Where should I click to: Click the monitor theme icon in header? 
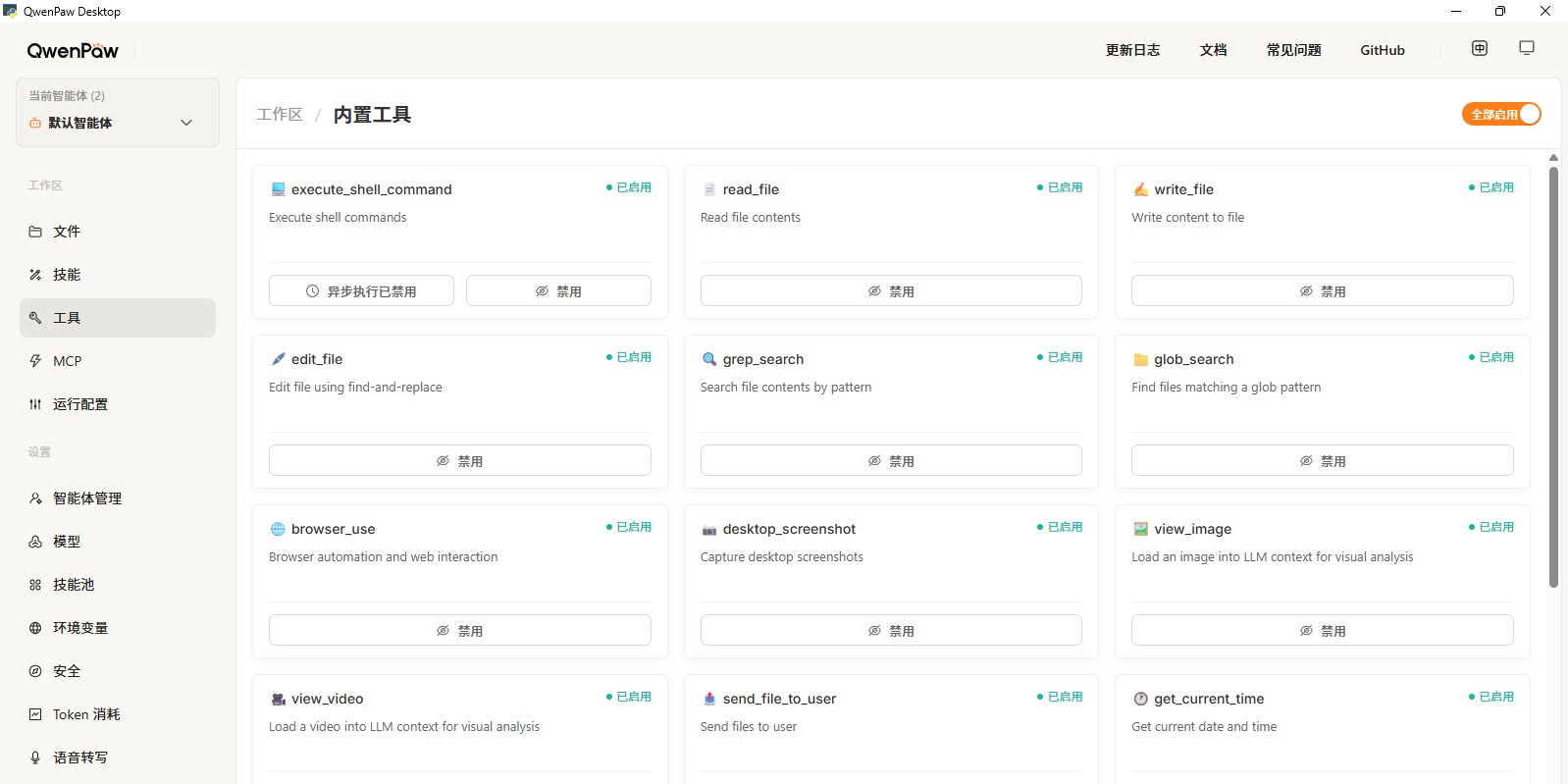coord(1527,48)
